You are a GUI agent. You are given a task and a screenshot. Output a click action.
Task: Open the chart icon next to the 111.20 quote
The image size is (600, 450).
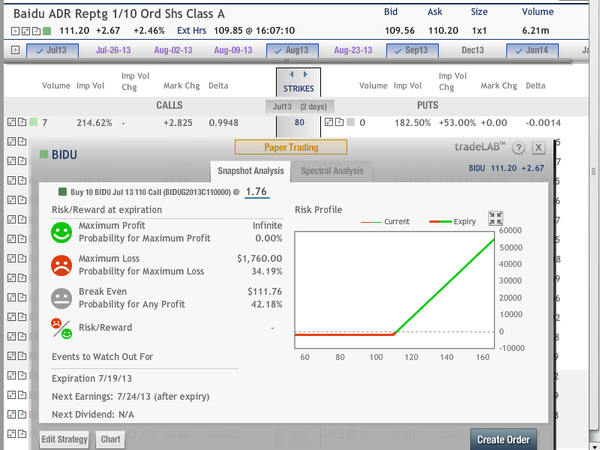click(x=26, y=31)
